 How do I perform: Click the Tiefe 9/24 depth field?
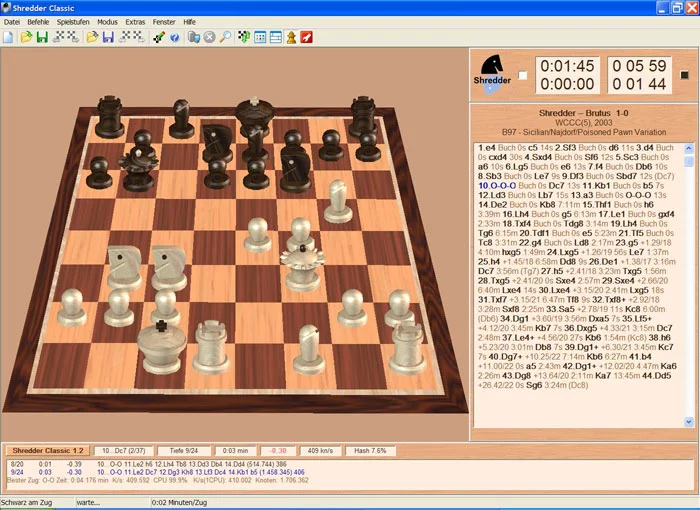point(183,451)
